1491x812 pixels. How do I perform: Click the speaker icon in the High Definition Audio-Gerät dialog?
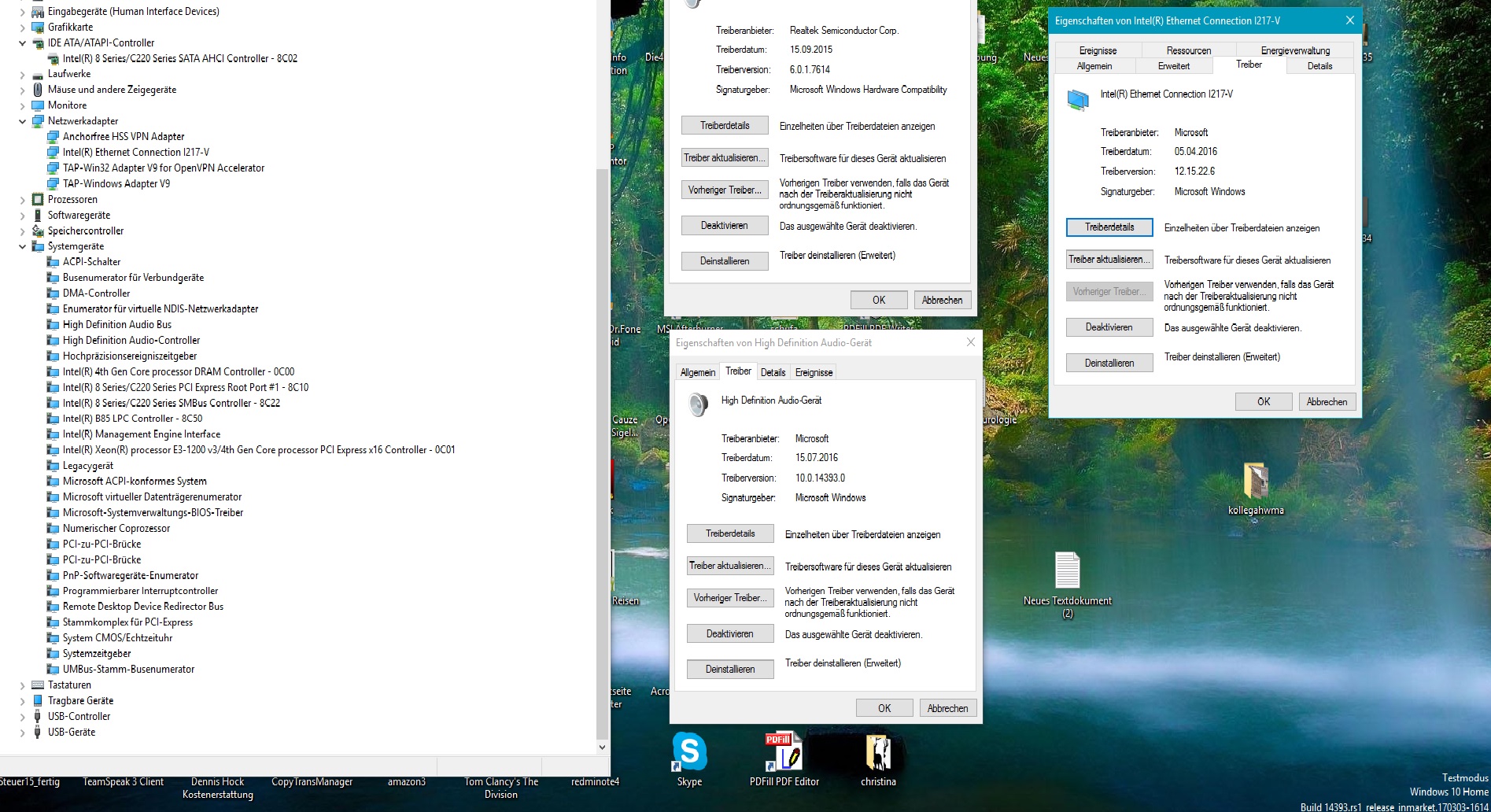(x=698, y=404)
